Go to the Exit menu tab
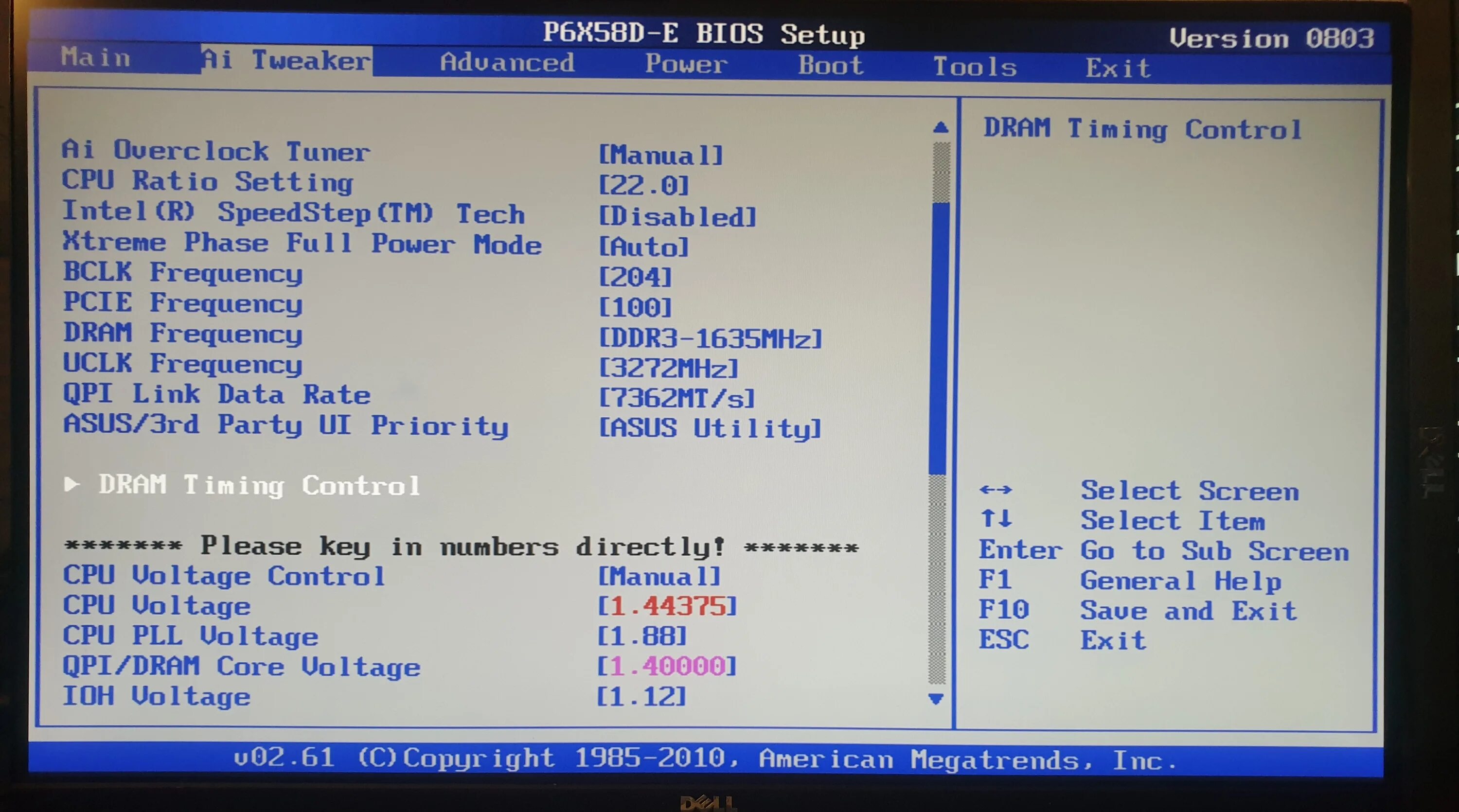 1118,69
